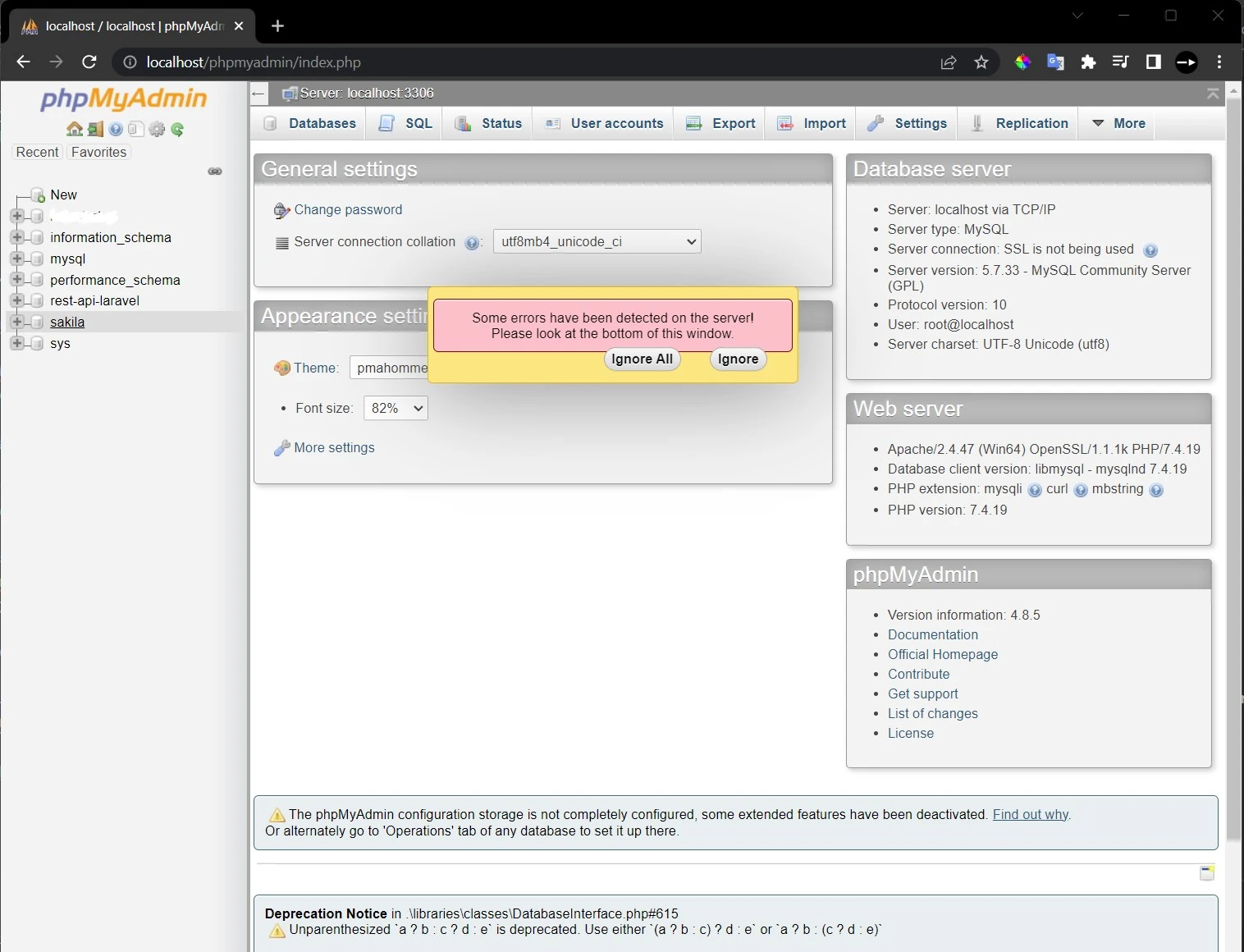Expand the sys database node
This screenshot has height=952, width=1244.
pyautogui.click(x=16, y=343)
